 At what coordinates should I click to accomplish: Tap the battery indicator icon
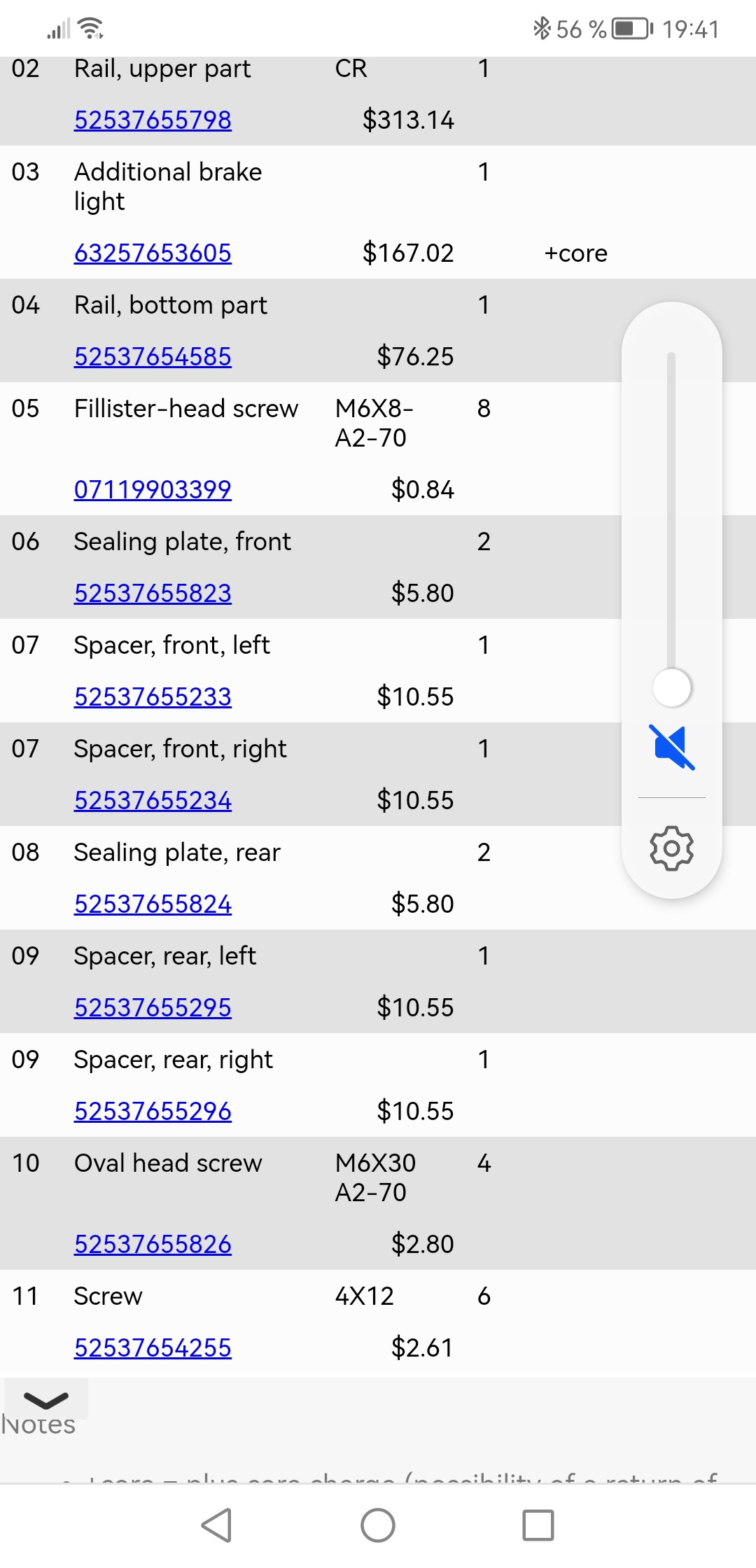[633, 29]
